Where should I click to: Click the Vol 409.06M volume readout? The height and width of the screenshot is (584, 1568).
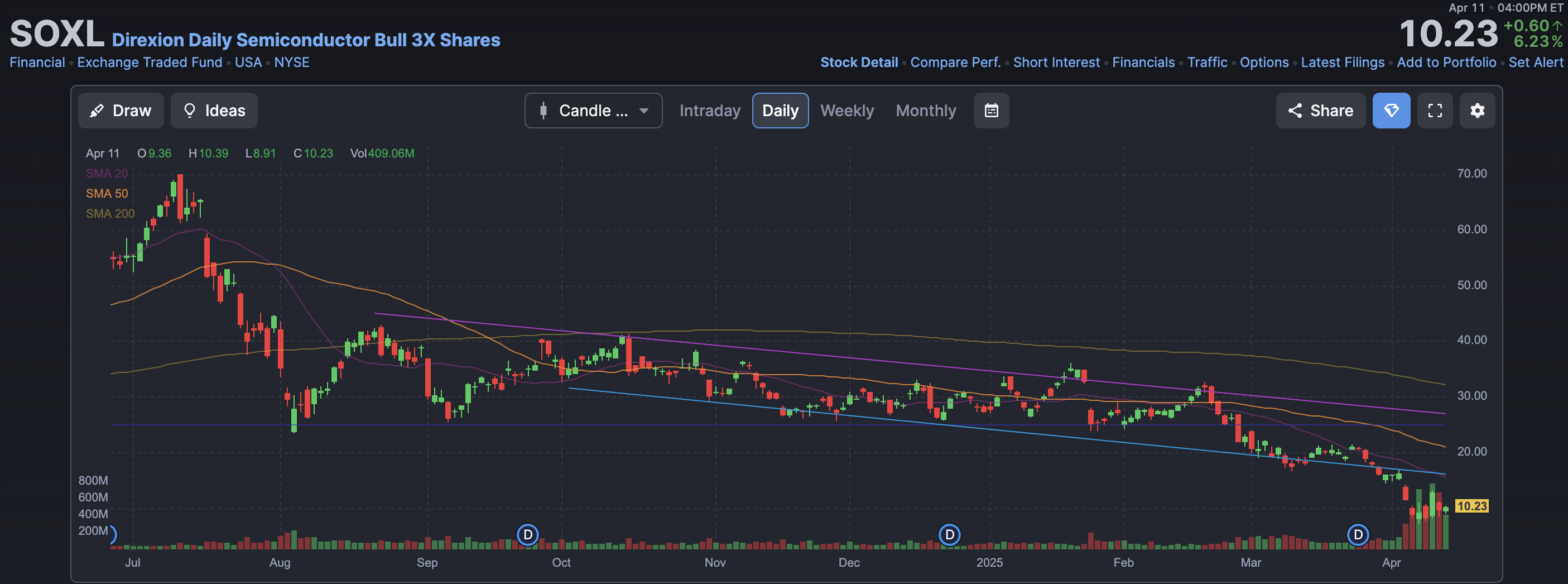point(382,153)
